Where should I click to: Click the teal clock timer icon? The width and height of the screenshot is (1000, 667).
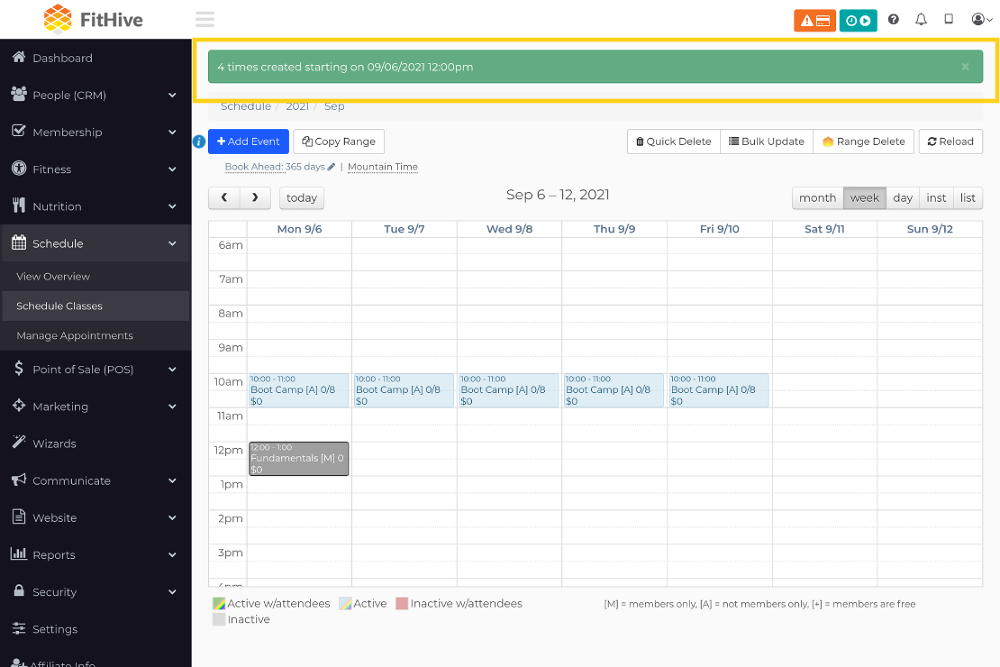point(858,20)
